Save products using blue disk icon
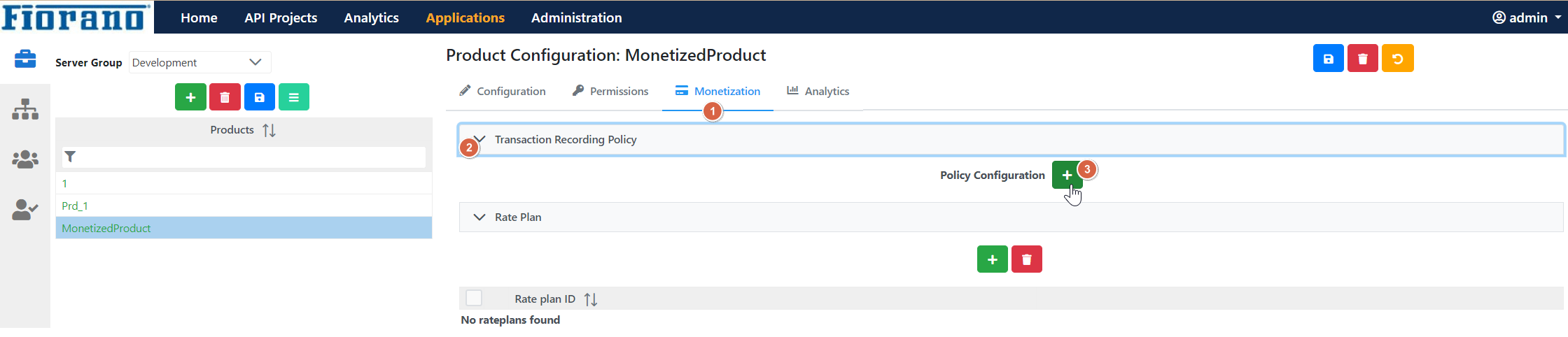 pos(259,97)
